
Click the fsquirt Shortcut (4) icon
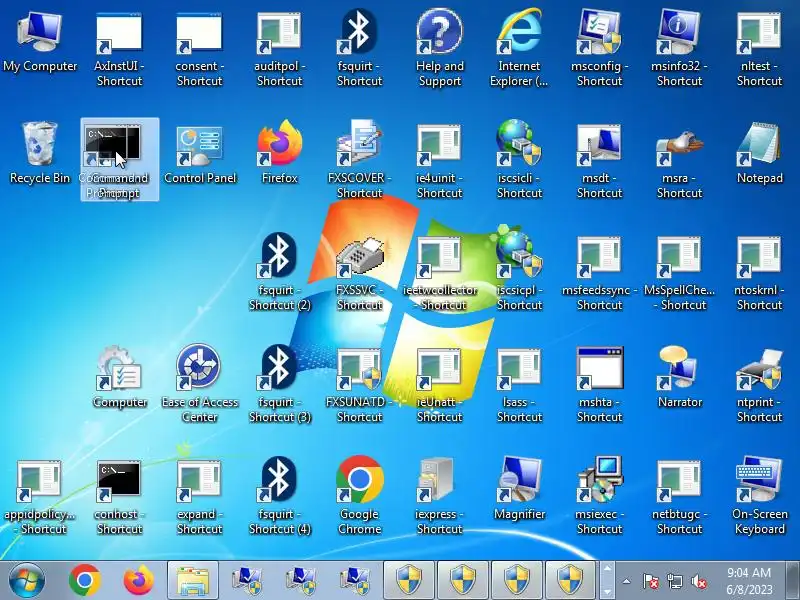tap(280, 496)
